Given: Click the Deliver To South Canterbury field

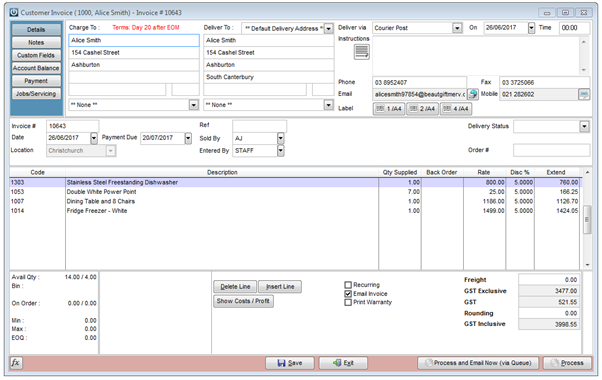Looking at the screenshot, I should [x=268, y=77].
